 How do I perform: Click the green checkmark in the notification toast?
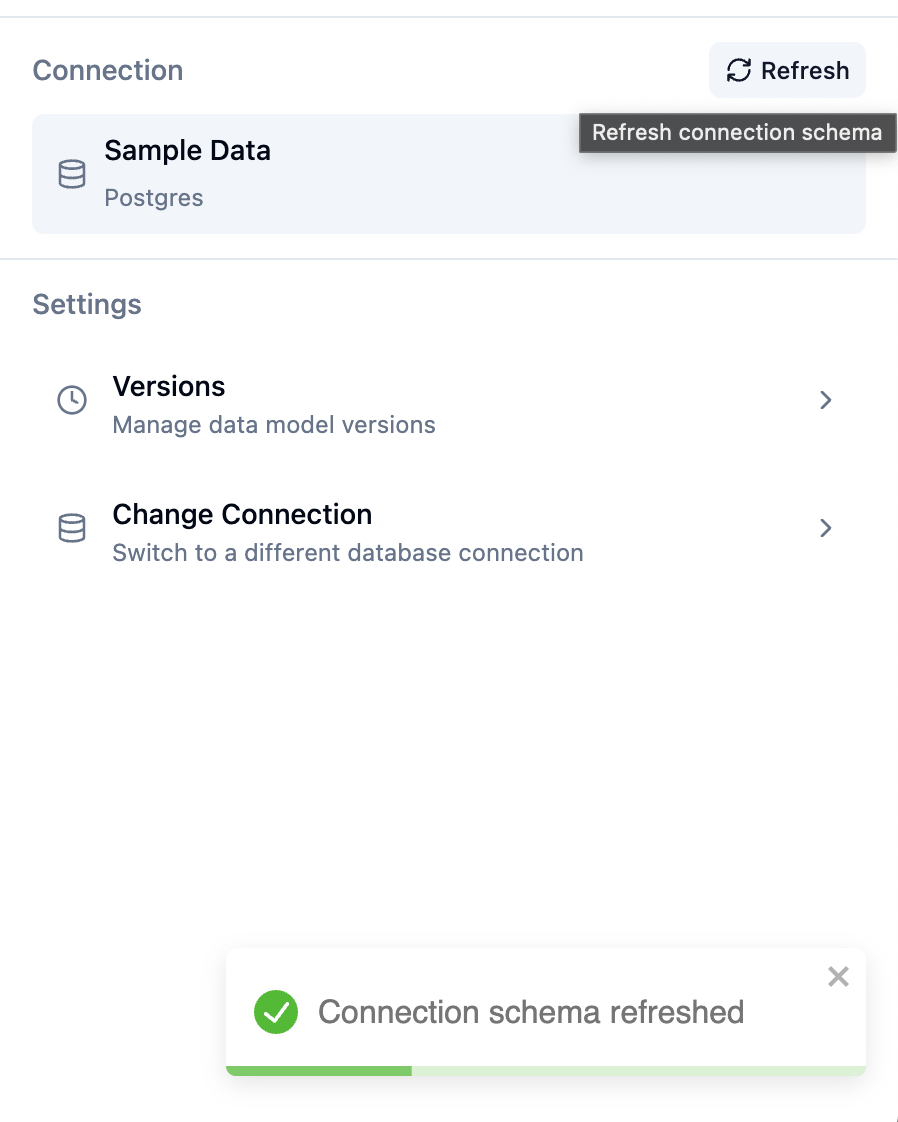(x=276, y=1012)
